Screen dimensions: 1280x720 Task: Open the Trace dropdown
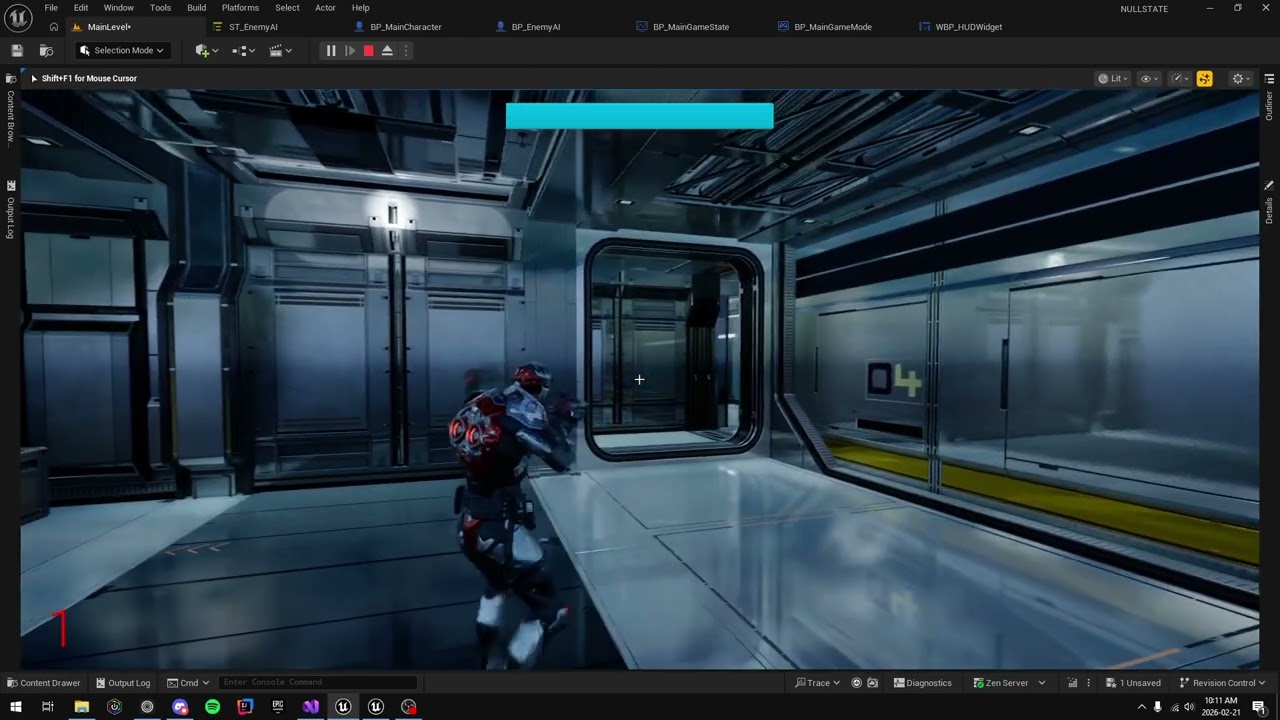[817, 683]
